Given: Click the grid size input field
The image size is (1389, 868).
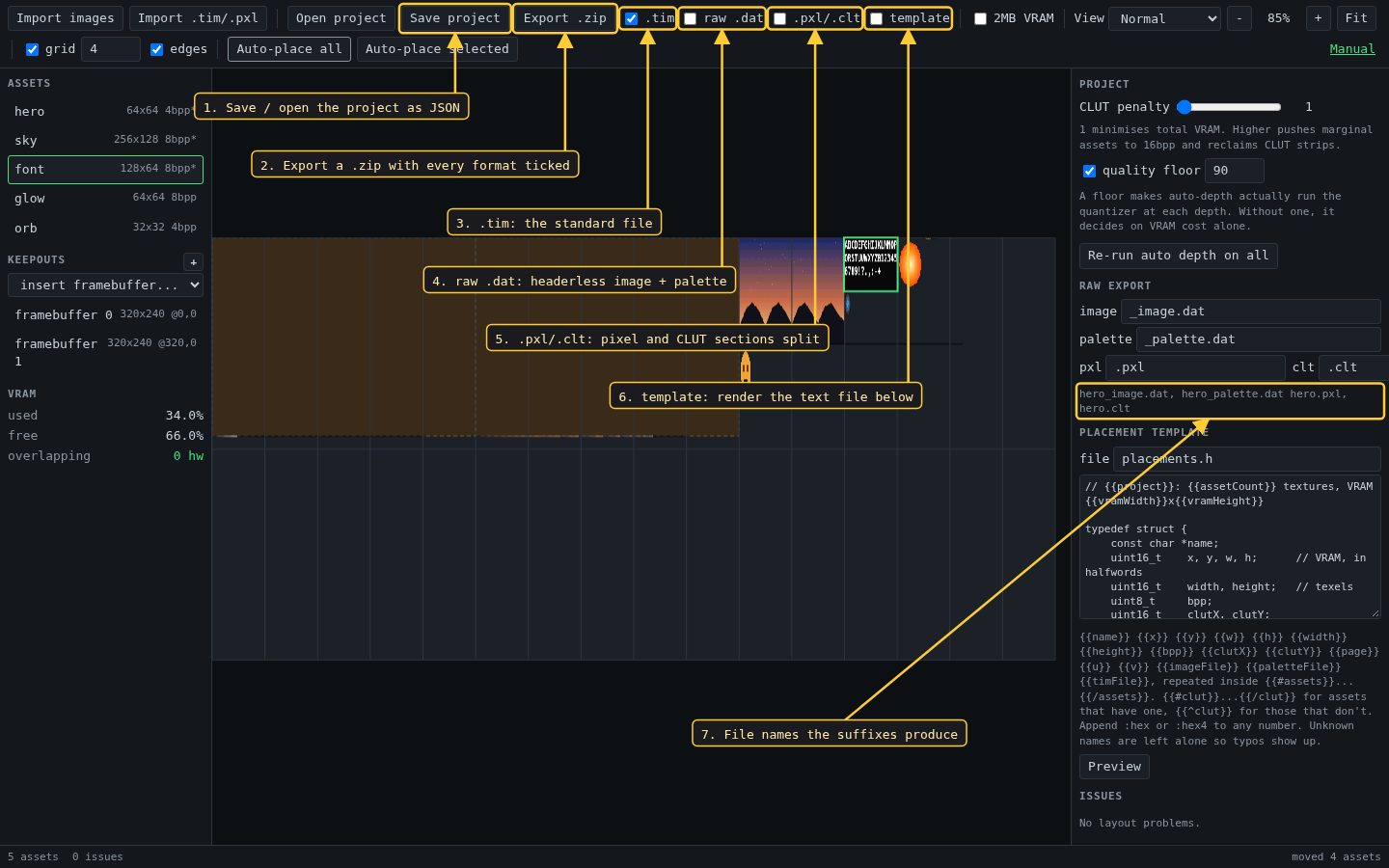Looking at the screenshot, I should tap(111, 49).
